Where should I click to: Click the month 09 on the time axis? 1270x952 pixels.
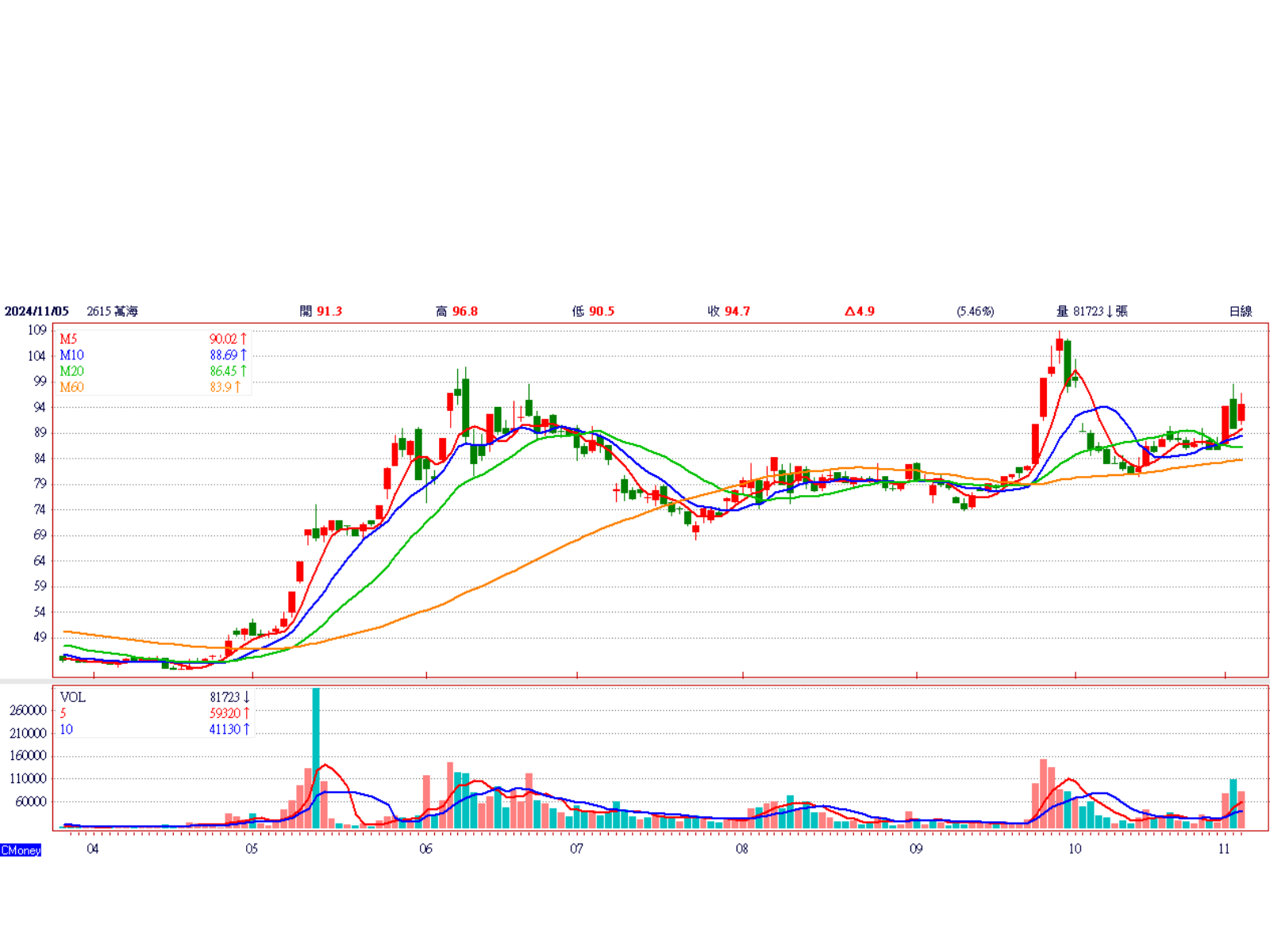pyautogui.click(x=916, y=849)
